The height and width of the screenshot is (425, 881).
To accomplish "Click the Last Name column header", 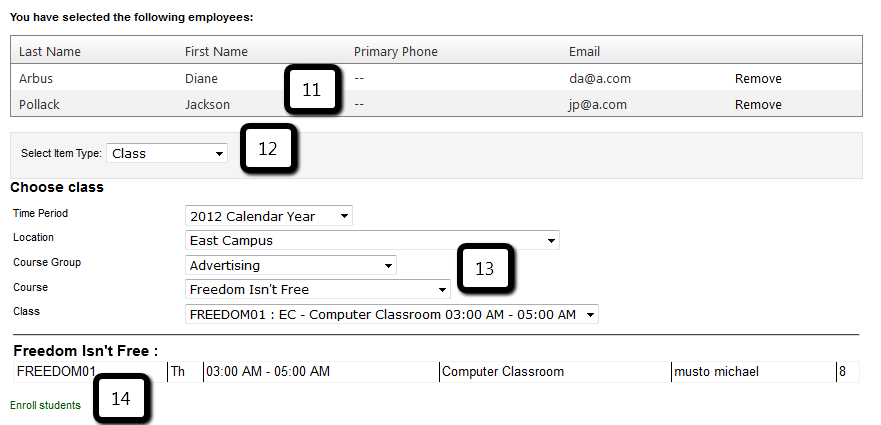I will pos(50,51).
